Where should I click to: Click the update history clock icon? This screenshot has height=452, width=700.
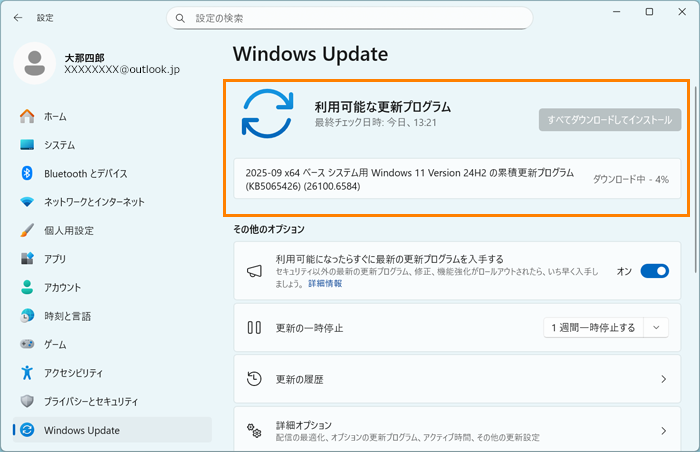coord(254,379)
